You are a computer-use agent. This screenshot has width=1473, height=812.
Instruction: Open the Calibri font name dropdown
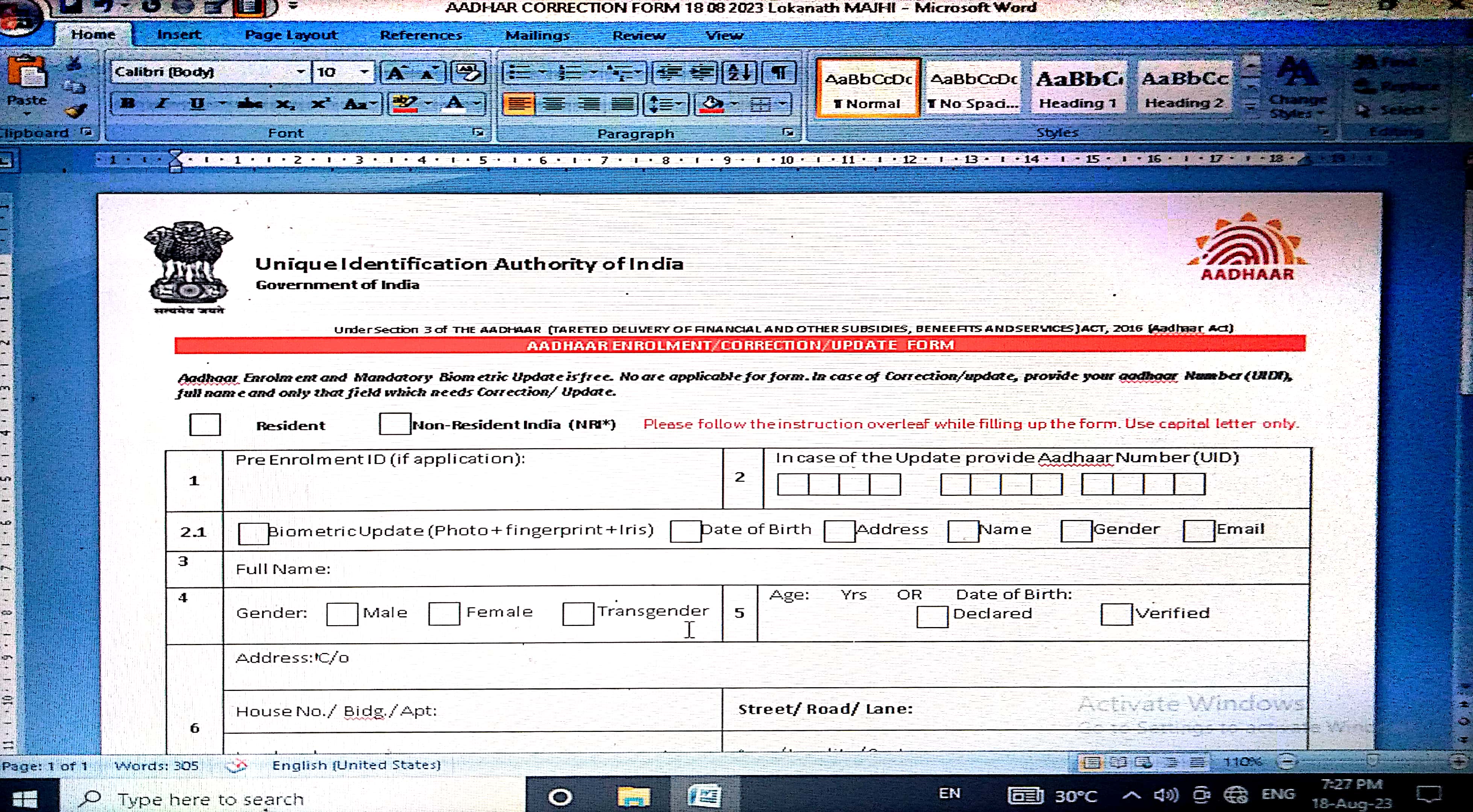coord(301,72)
